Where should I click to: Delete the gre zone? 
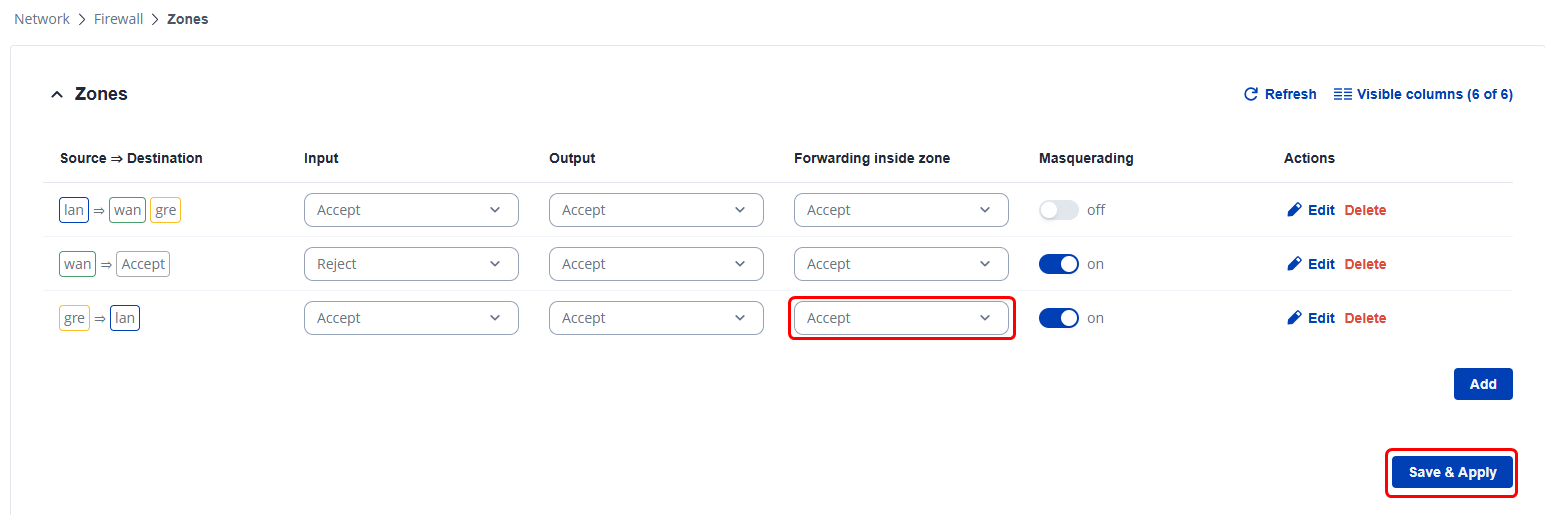pyautogui.click(x=1365, y=318)
